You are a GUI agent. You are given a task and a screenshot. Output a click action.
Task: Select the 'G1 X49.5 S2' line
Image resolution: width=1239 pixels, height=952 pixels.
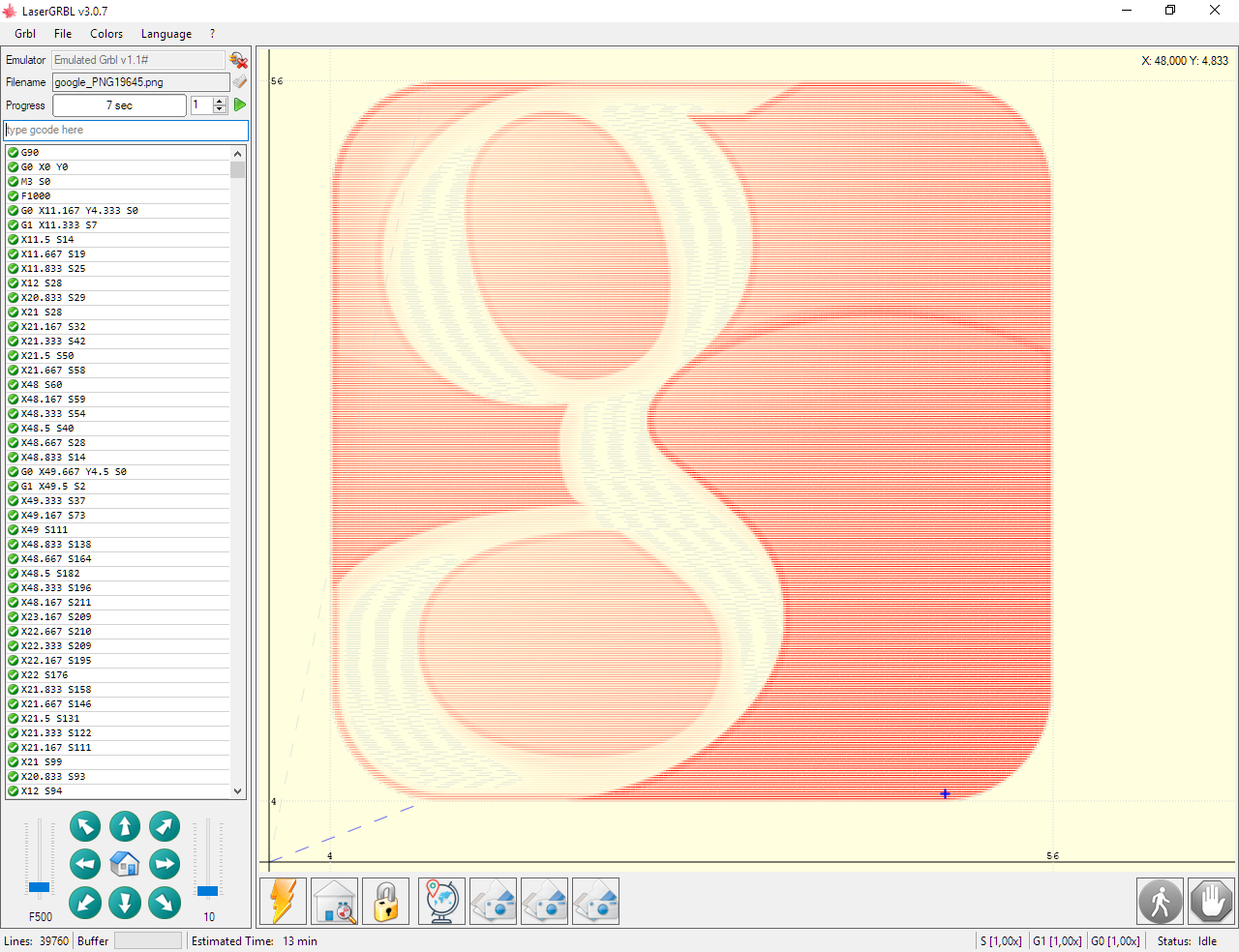pyautogui.click(x=118, y=487)
